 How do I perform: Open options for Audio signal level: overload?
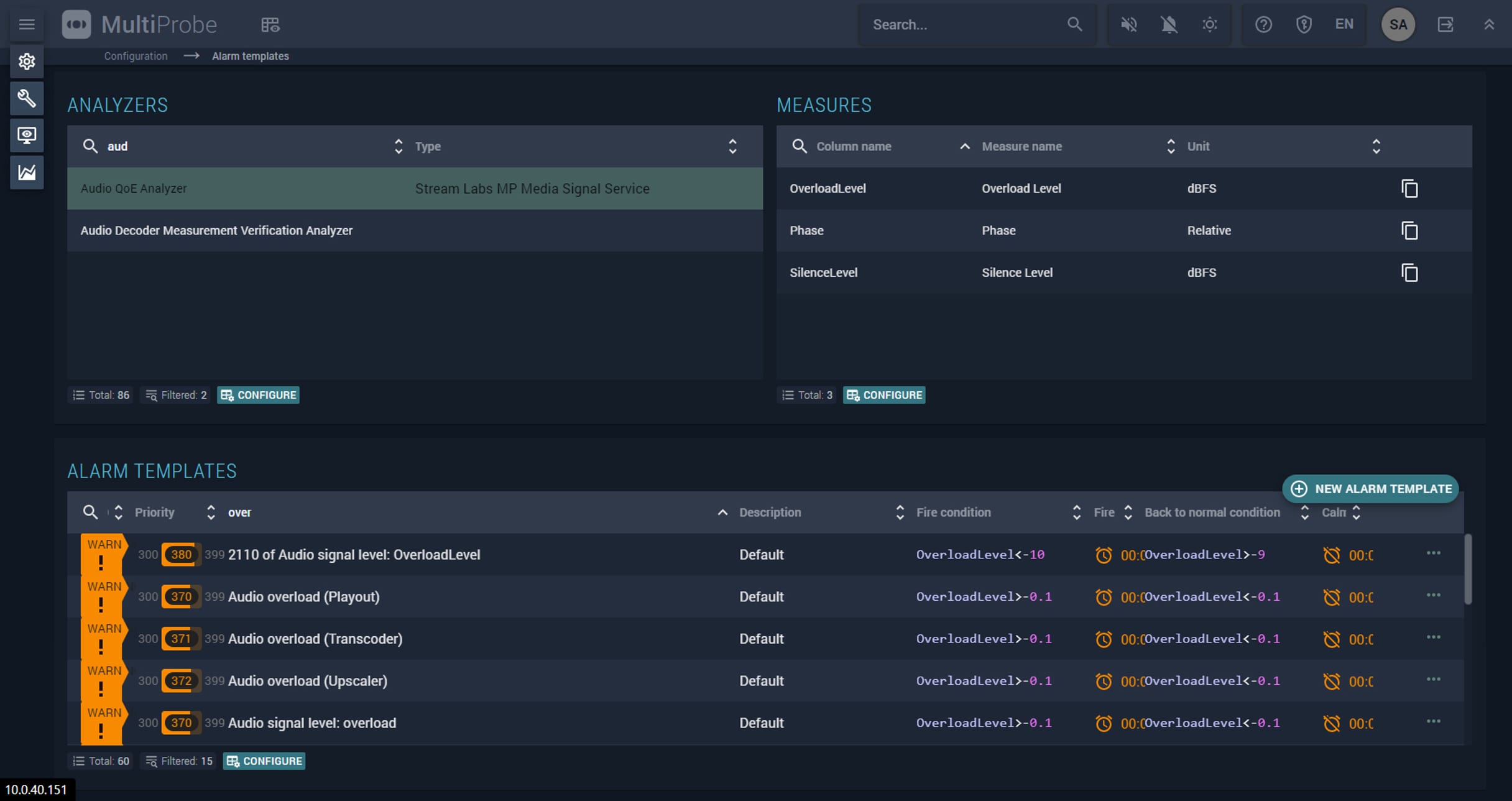click(1433, 721)
